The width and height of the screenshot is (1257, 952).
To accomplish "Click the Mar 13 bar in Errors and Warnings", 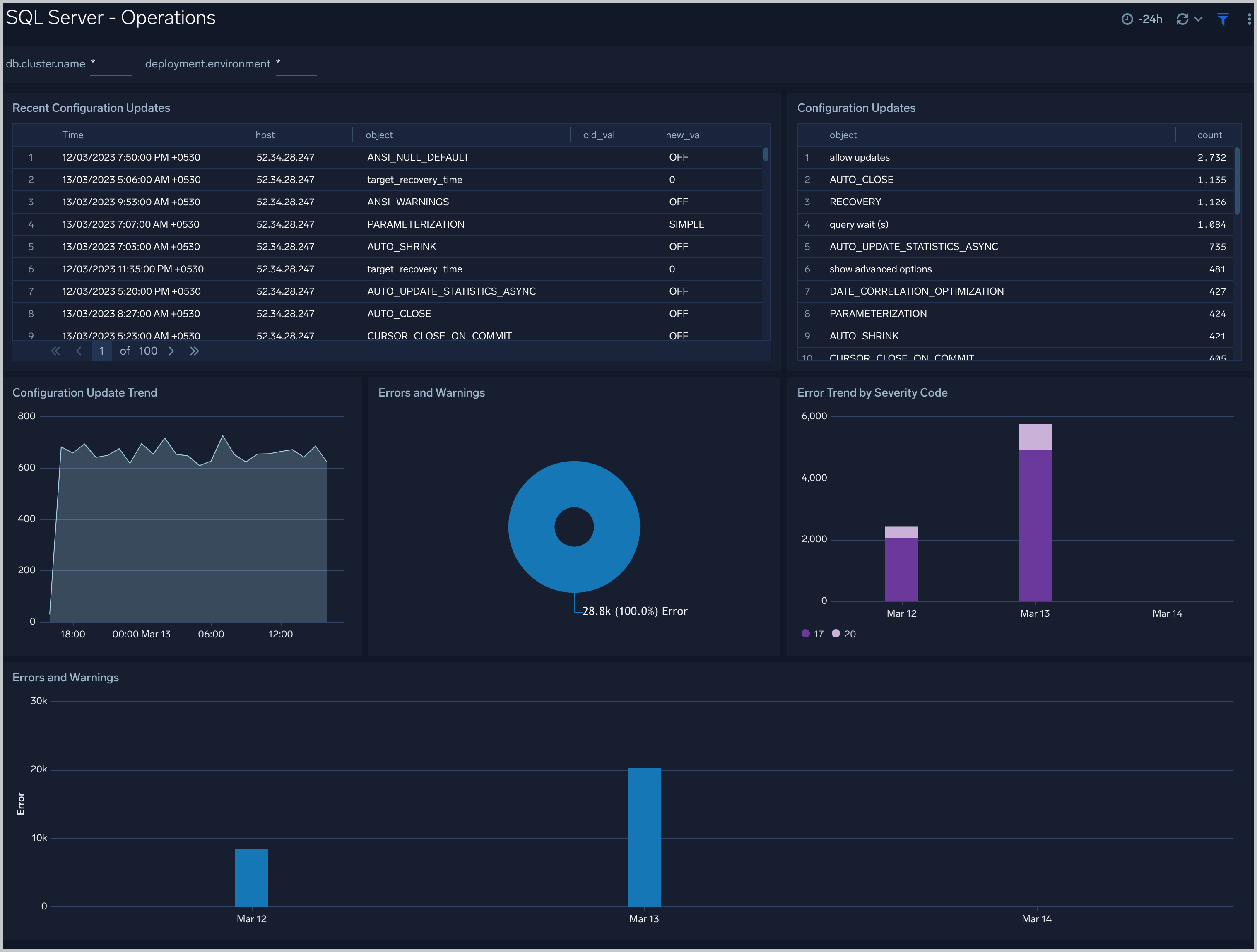I will (644, 837).
